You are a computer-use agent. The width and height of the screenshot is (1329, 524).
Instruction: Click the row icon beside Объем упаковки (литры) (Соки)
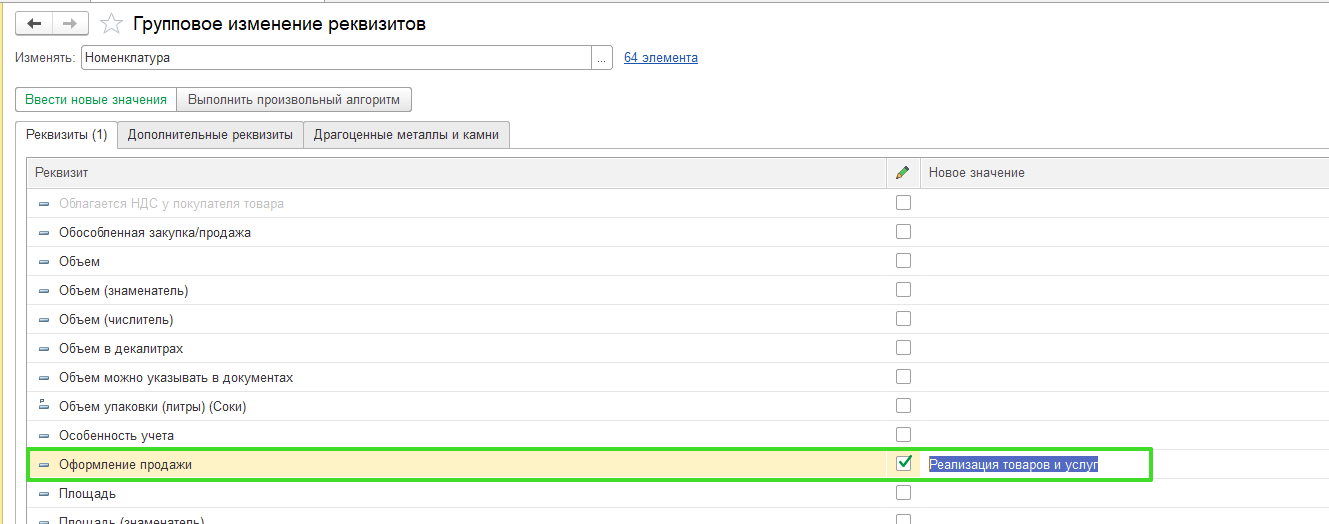coord(43,406)
